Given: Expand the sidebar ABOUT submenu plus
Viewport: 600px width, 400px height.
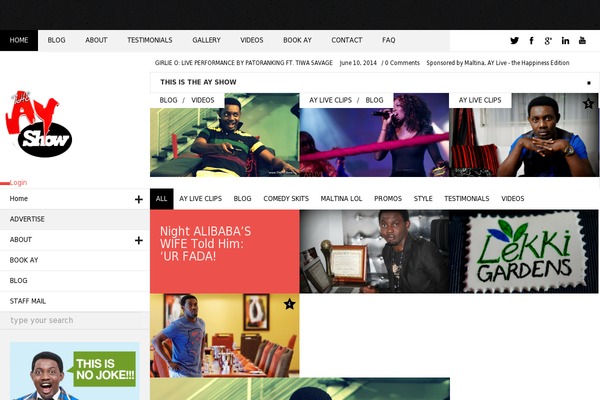Looking at the screenshot, I should (139, 240).
